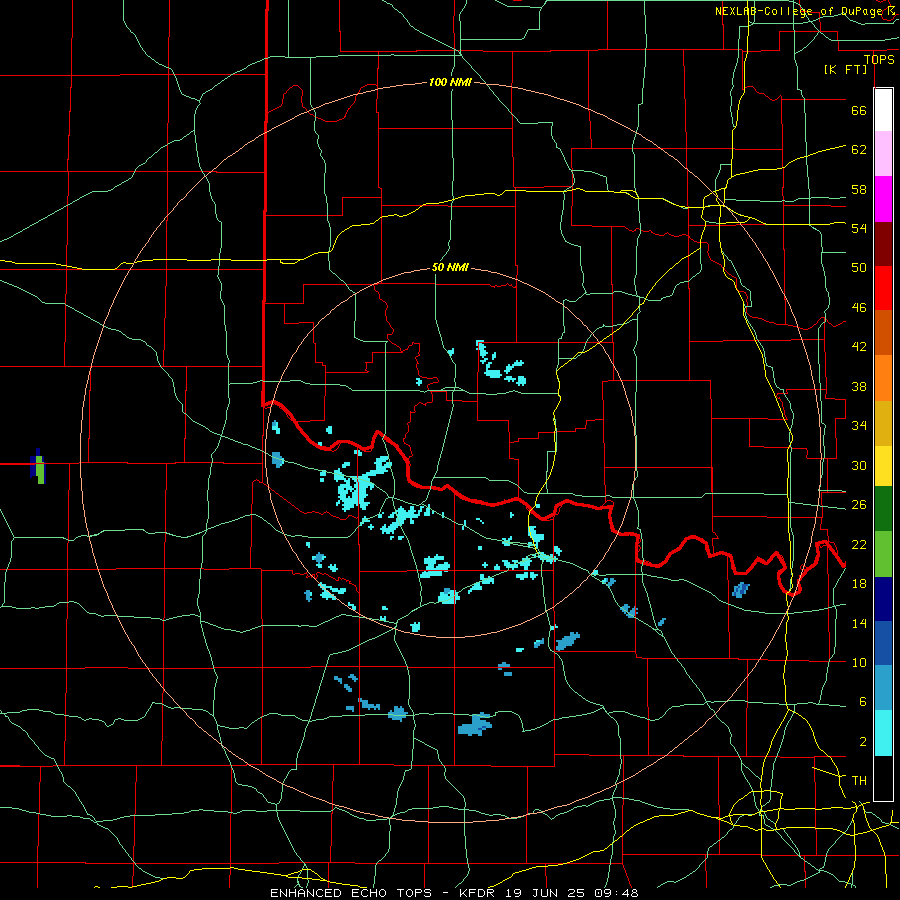Select the cyan legend swatch
The height and width of the screenshot is (900, 900).
pos(883,733)
